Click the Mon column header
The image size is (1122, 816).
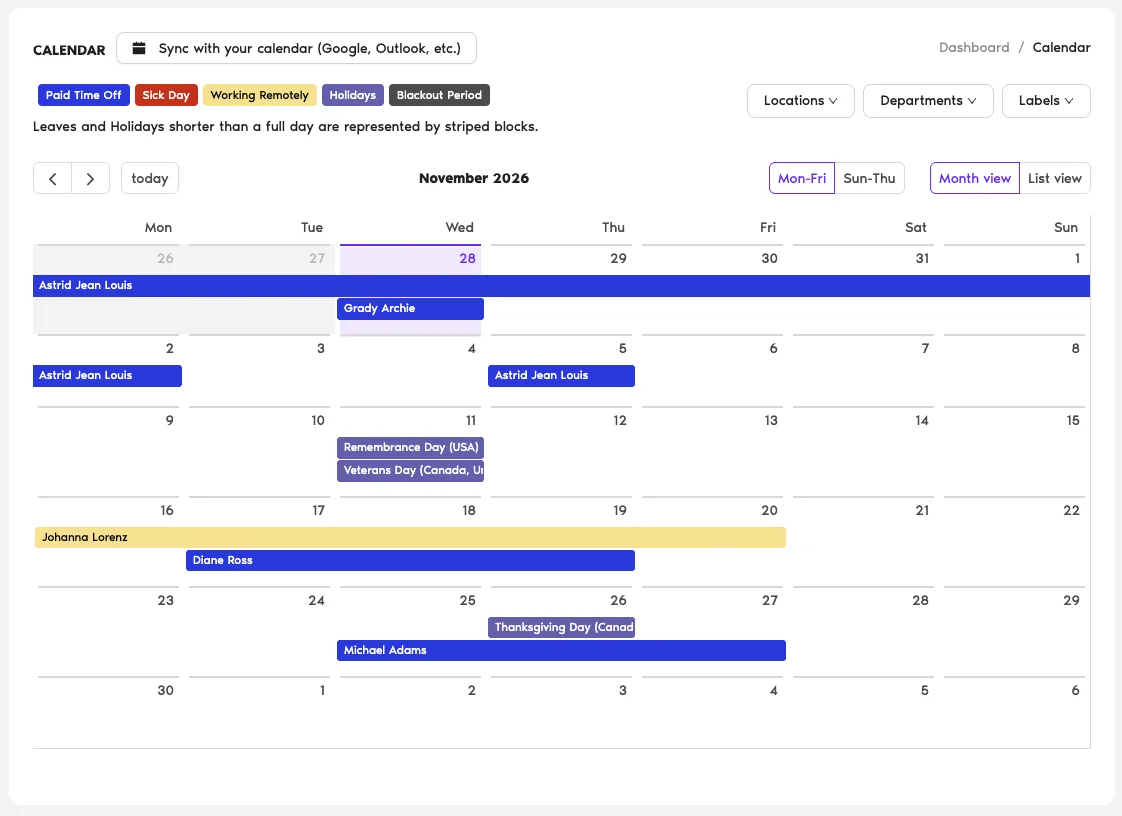coord(158,228)
